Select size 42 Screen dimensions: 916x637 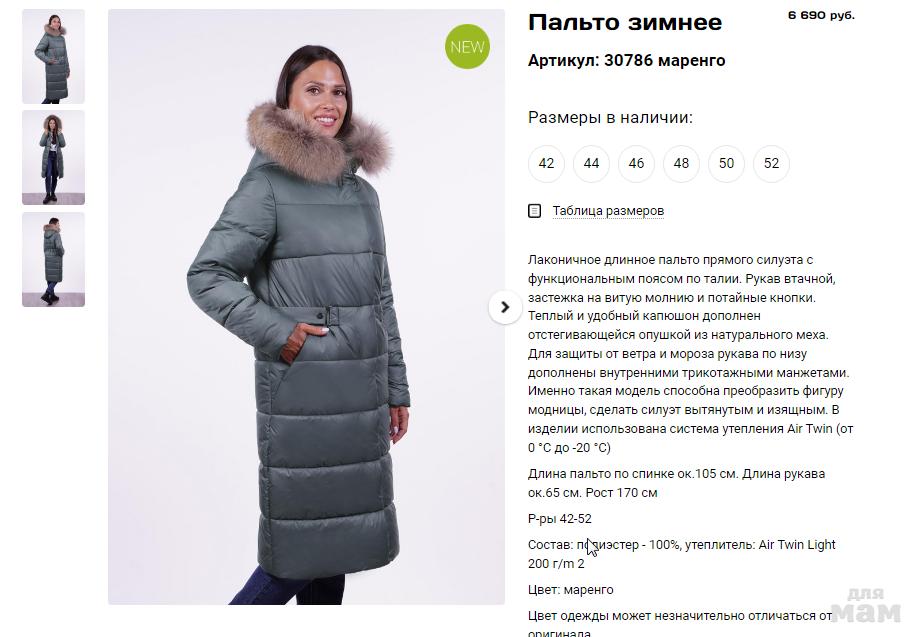[546, 164]
